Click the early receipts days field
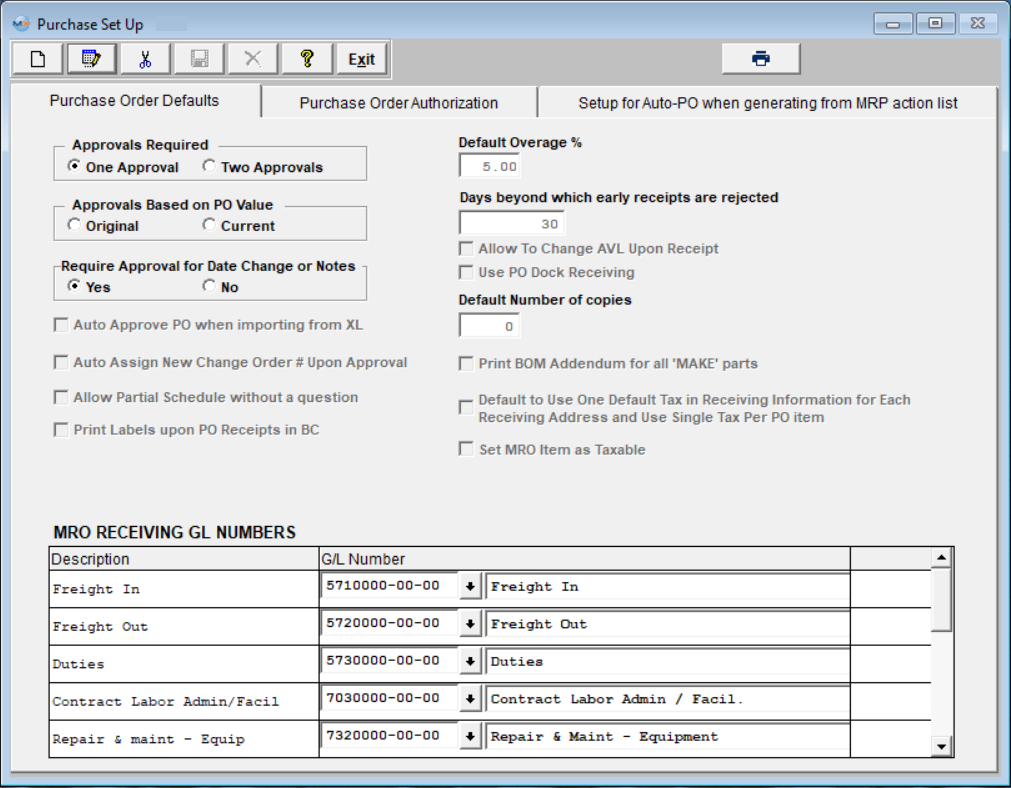The image size is (1011, 788). click(511, 223)
